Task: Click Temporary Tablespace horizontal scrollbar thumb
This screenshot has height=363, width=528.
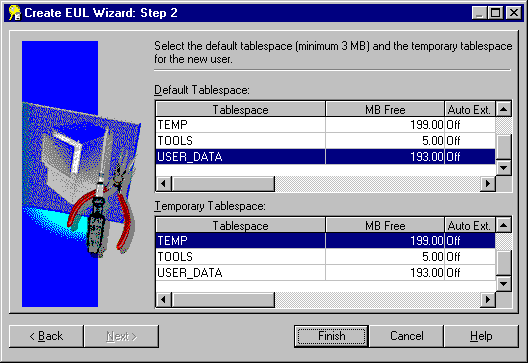Action: 223,299
